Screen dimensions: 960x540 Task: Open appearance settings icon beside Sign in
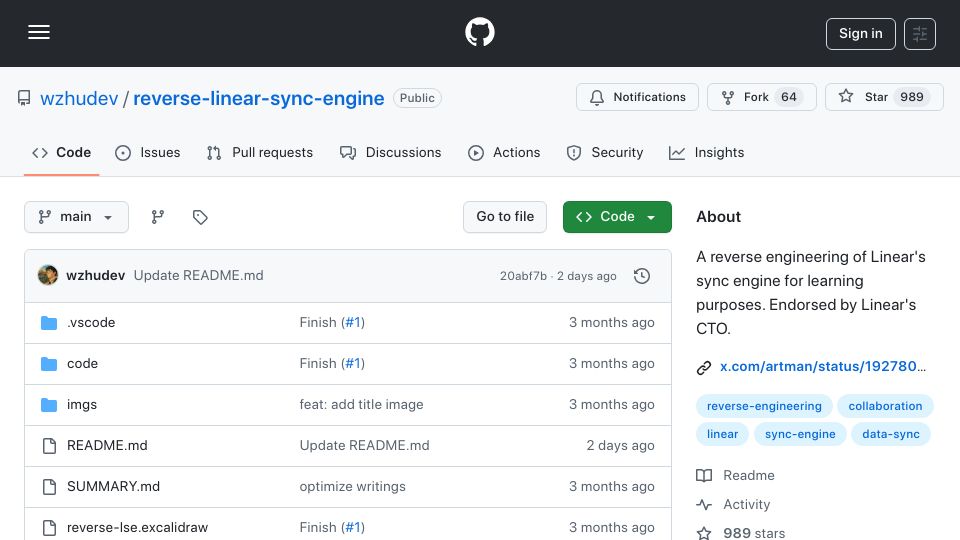920,34
